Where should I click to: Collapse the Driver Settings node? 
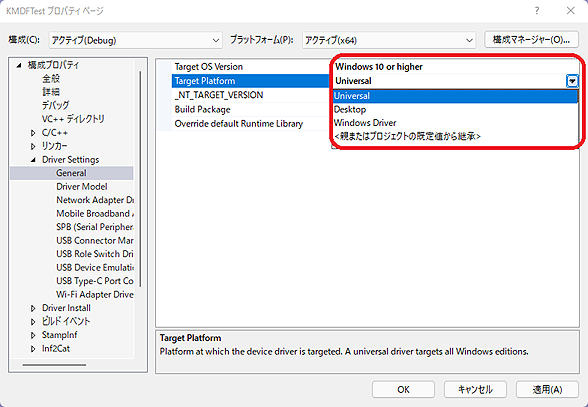33,160
